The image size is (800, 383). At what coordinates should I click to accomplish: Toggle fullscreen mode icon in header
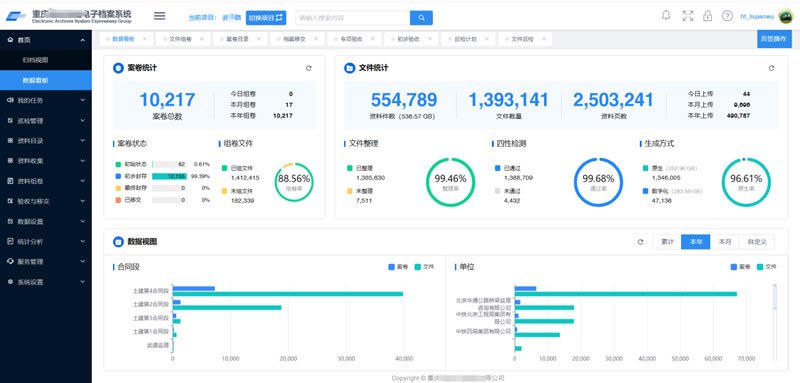pos(688,16)
